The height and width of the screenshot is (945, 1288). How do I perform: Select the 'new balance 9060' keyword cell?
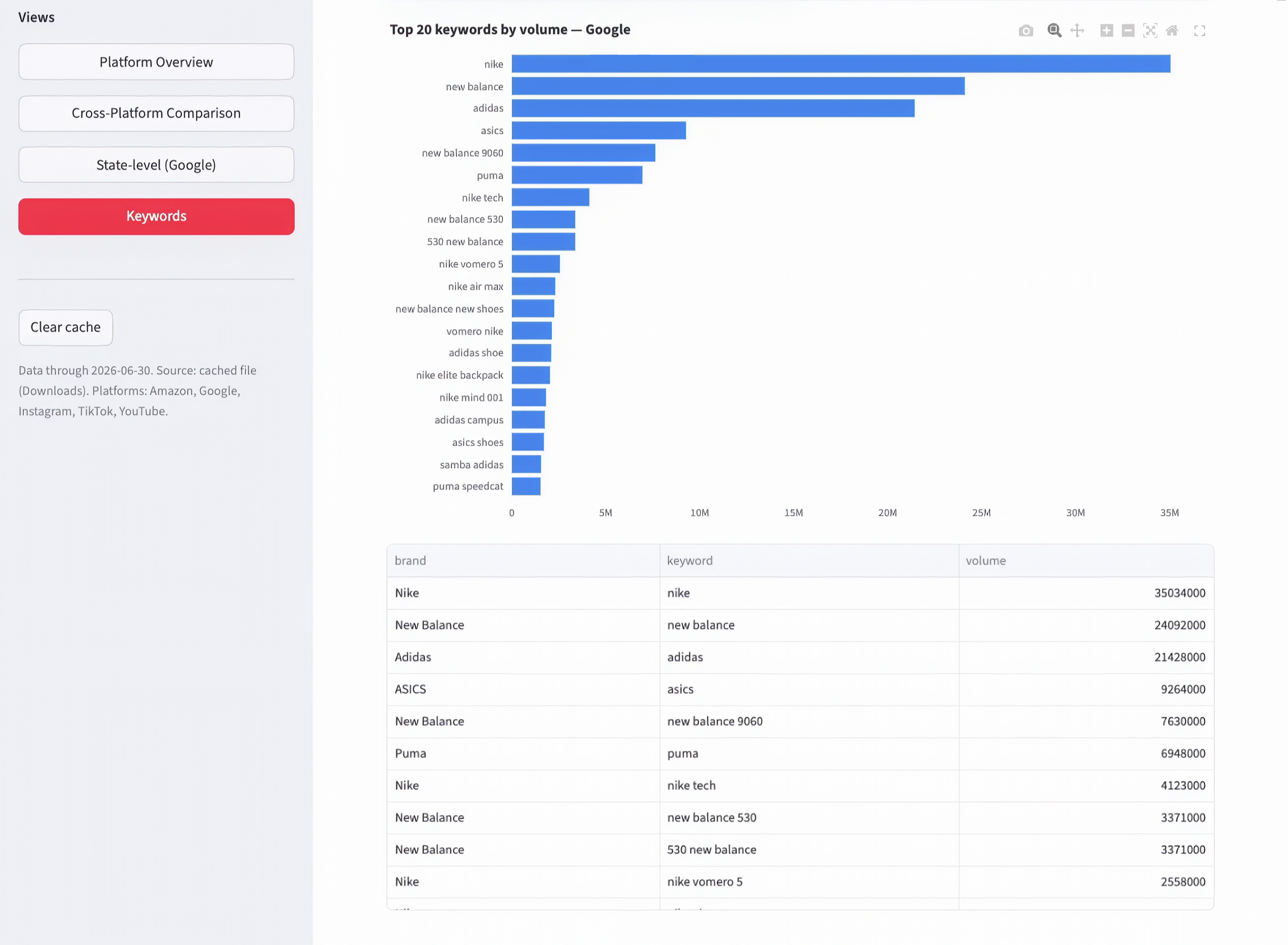coord(809,721)
